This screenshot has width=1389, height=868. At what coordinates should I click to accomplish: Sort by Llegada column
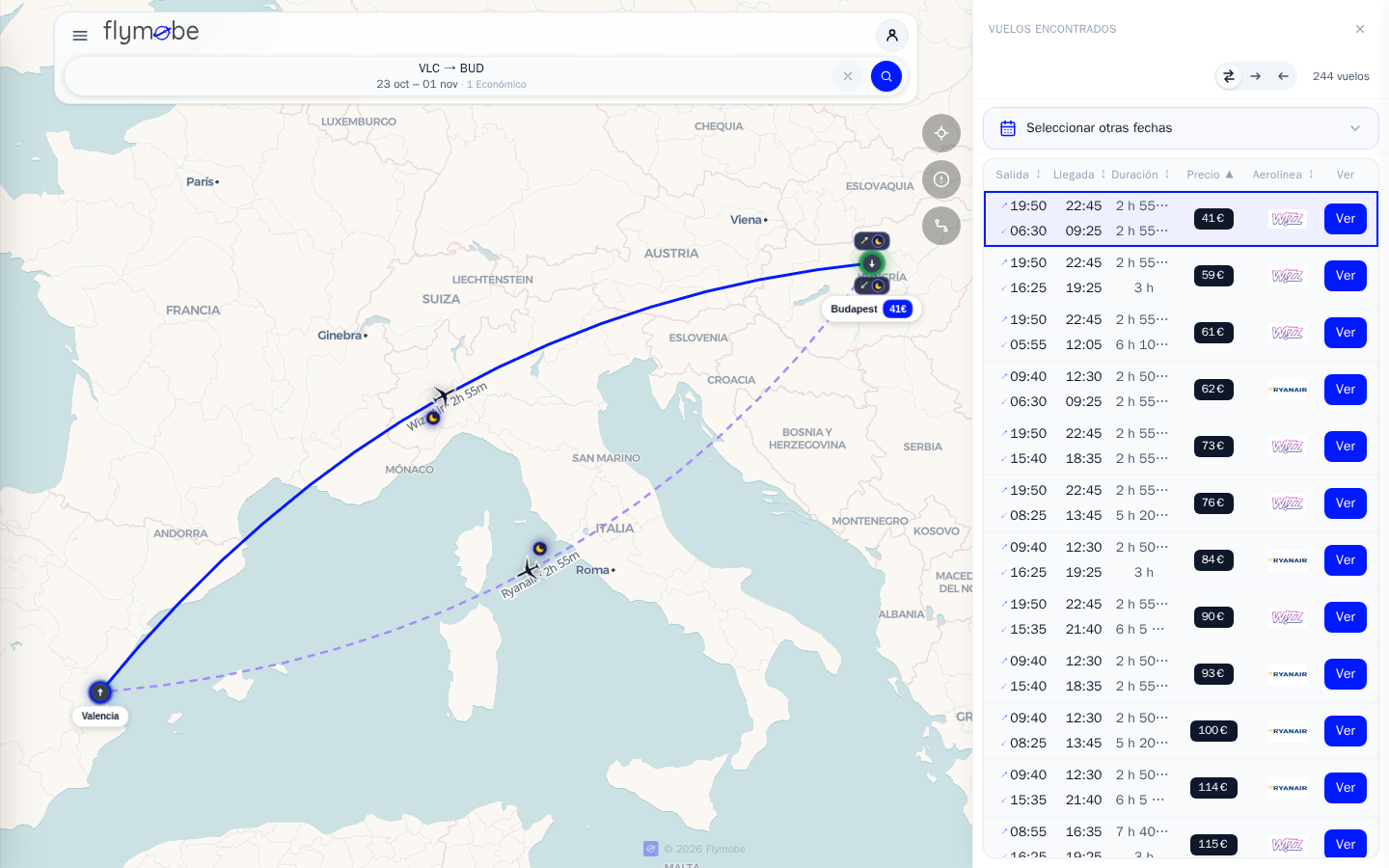(1079, 175)
